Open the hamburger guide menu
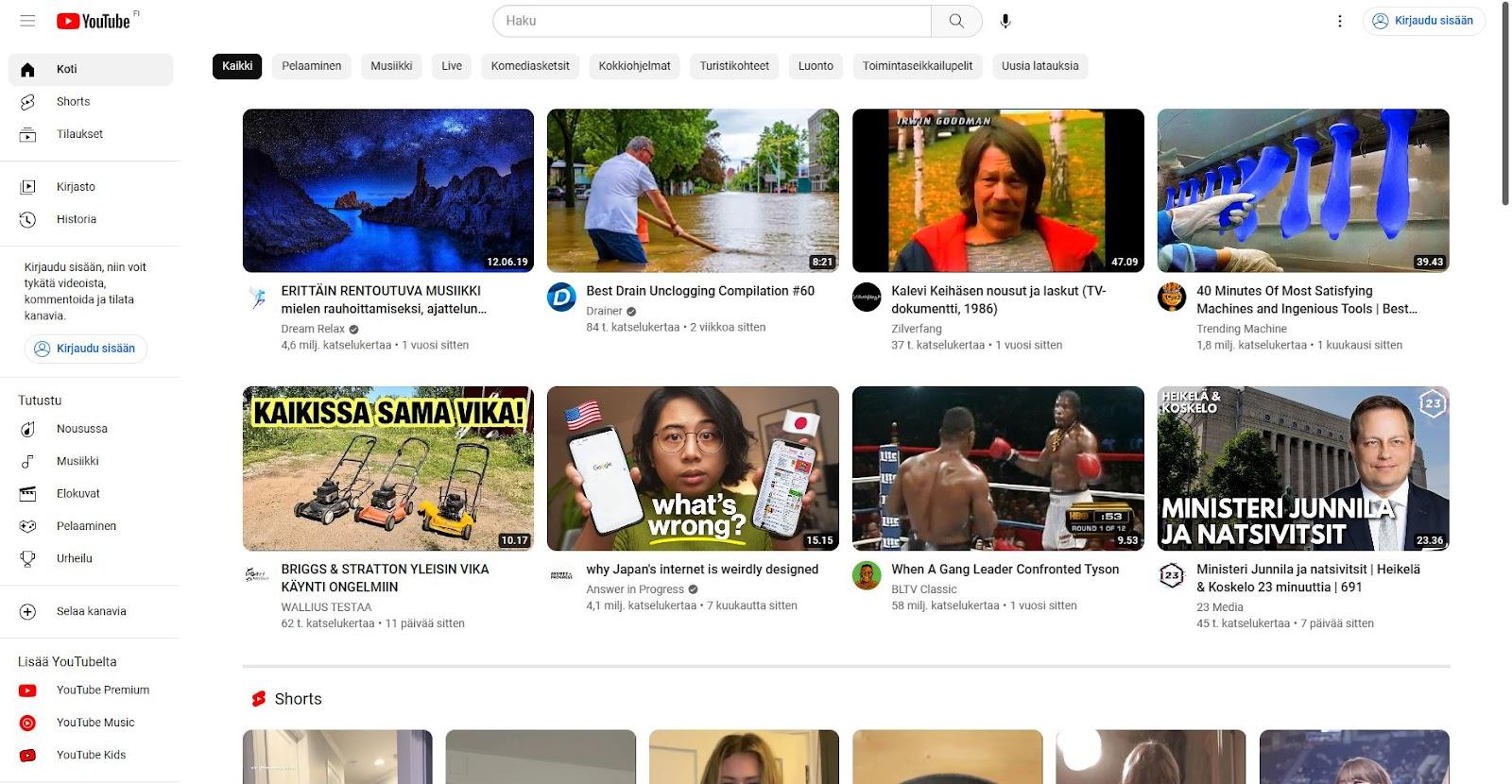This screenshot has height=784, width=1512. click(x=27, y=21)
